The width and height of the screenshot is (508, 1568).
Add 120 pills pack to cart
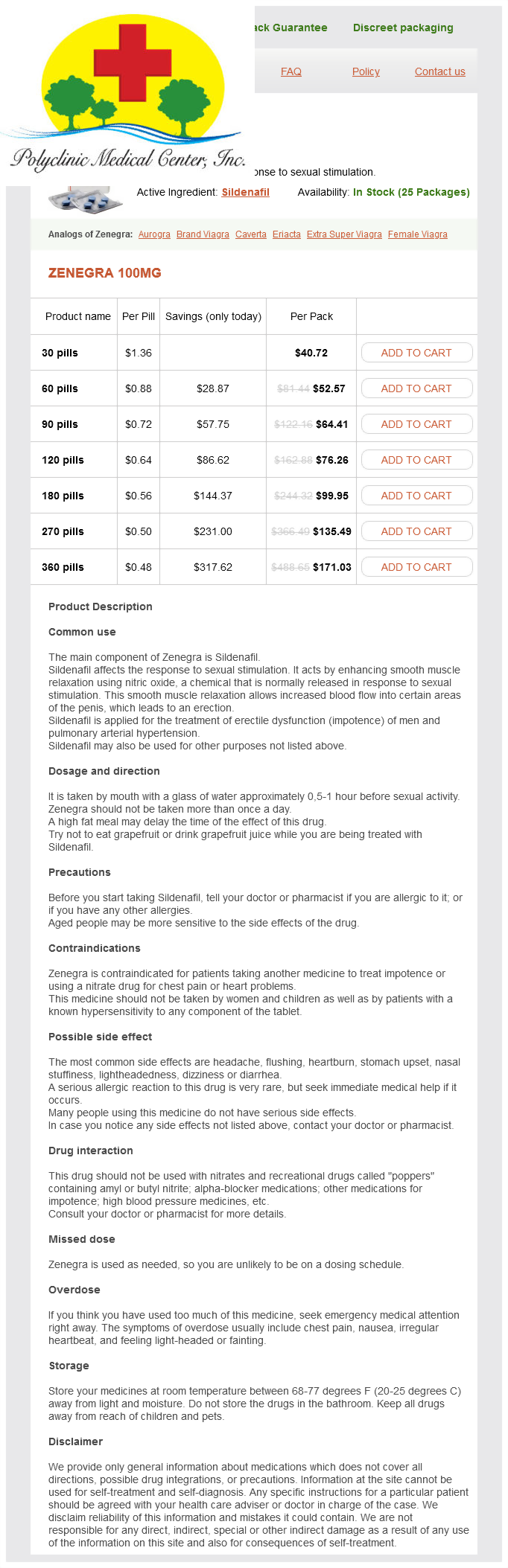point(416,460)
